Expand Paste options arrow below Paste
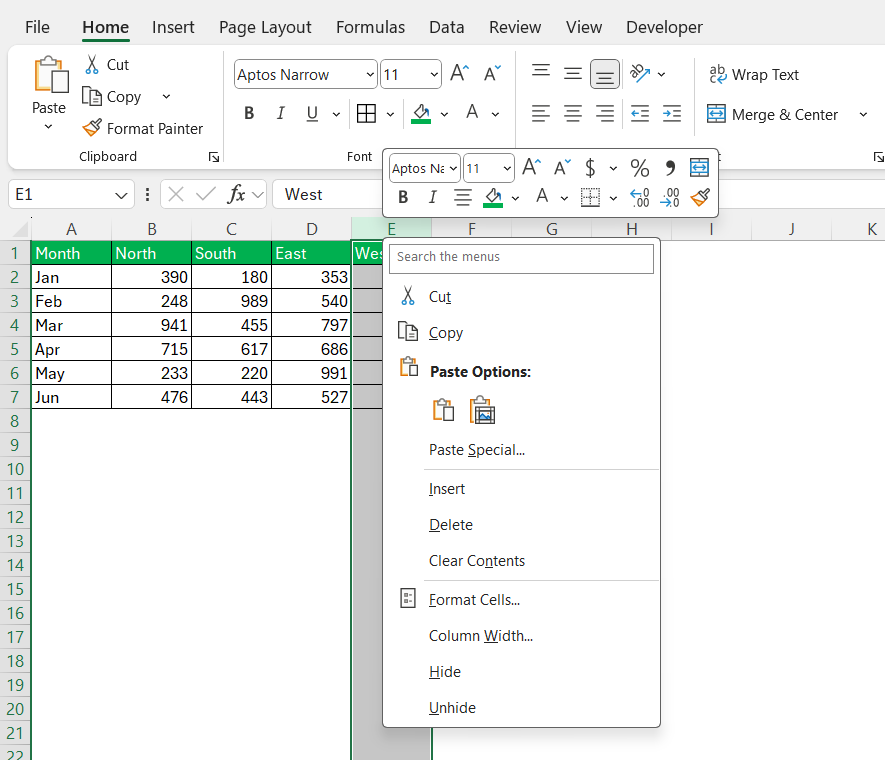 coord(49,127)
